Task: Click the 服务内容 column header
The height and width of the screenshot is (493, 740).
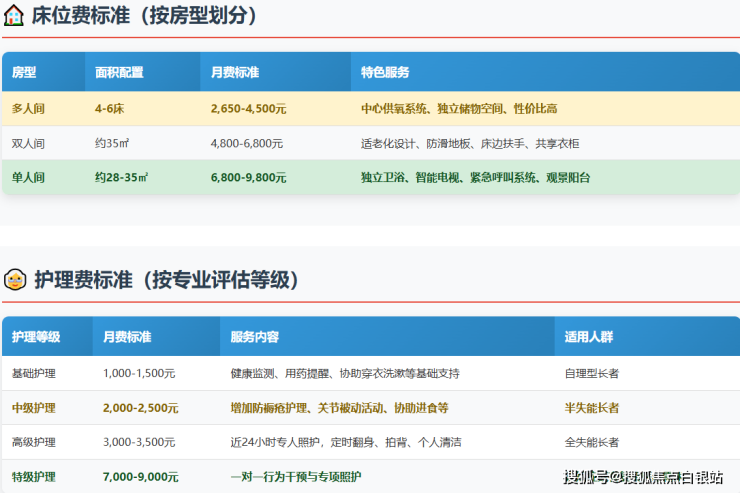Action: 254,337
